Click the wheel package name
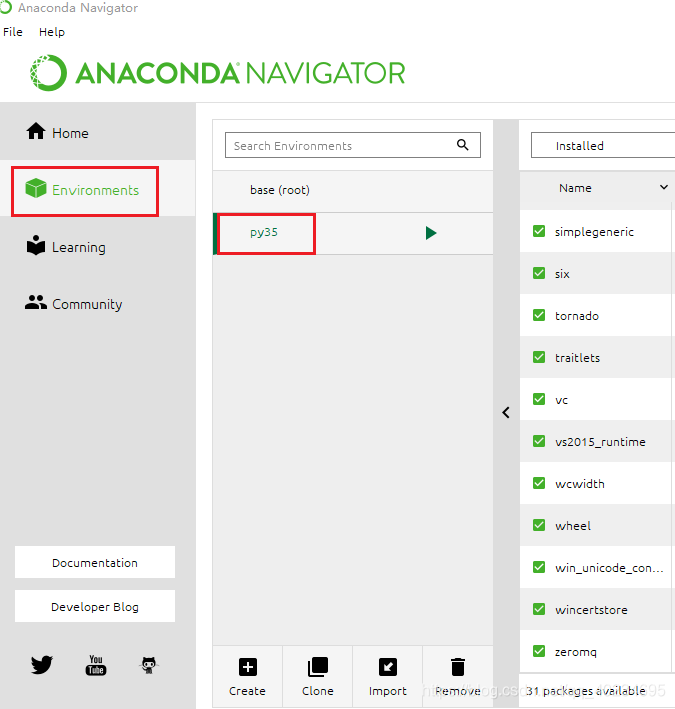 (573, 525)
